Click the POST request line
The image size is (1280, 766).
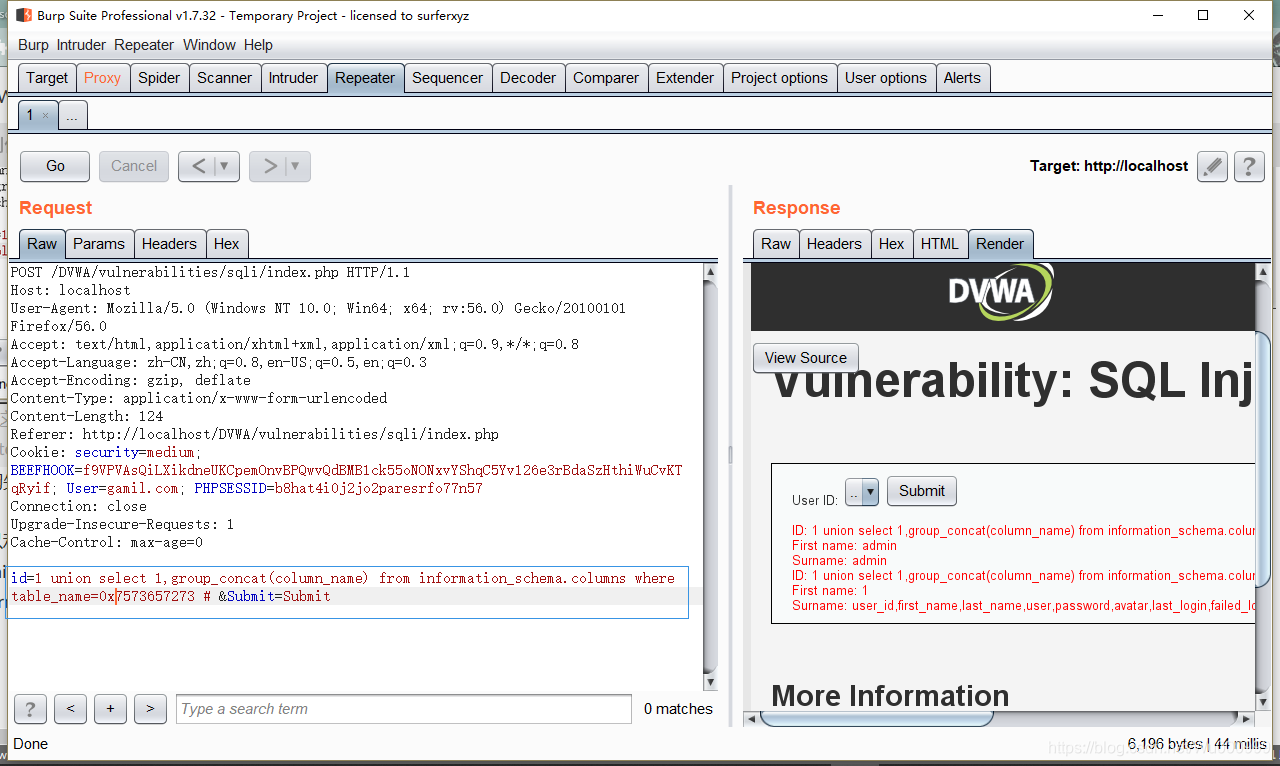point(210,272)
